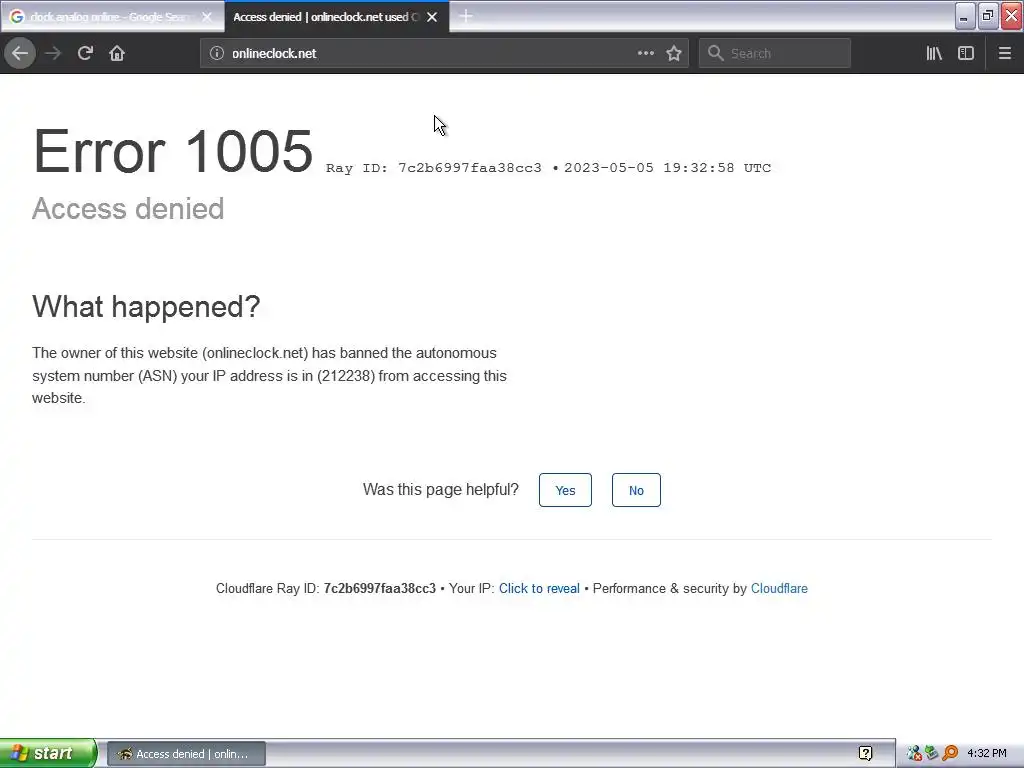Answer No to page helpful question
Screen dimensions: 1024x768
point(636,490)
